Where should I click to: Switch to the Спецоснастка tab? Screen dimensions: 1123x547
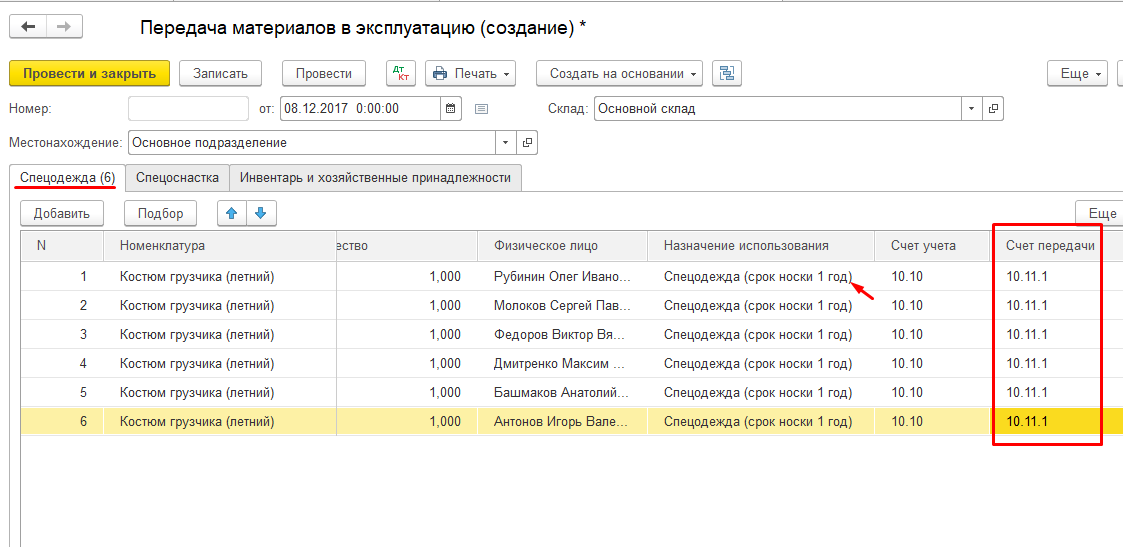[177, 178]
